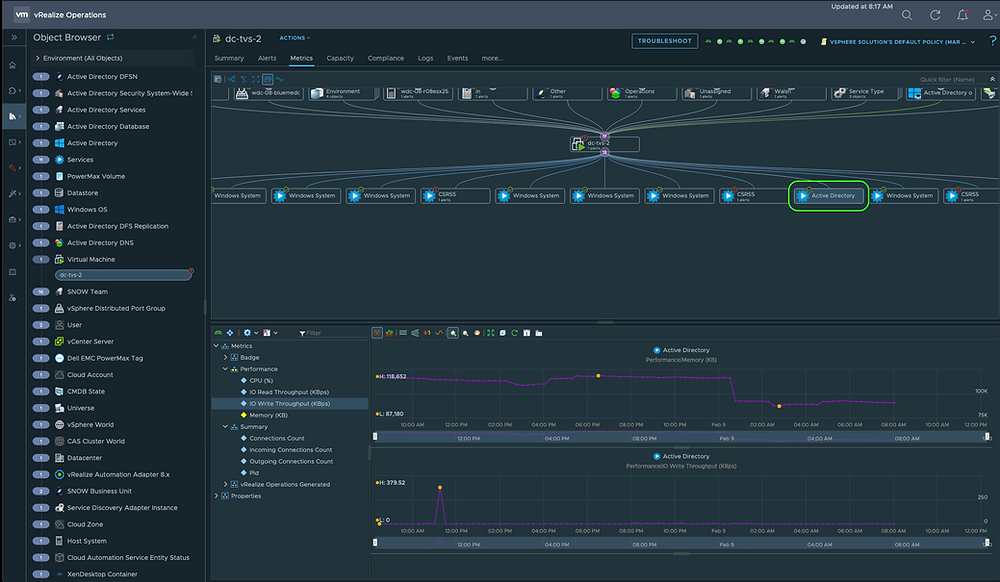This screenshot has height=582, width=1000.
Task: Open the help question mark icon
Action: (992, 41)
